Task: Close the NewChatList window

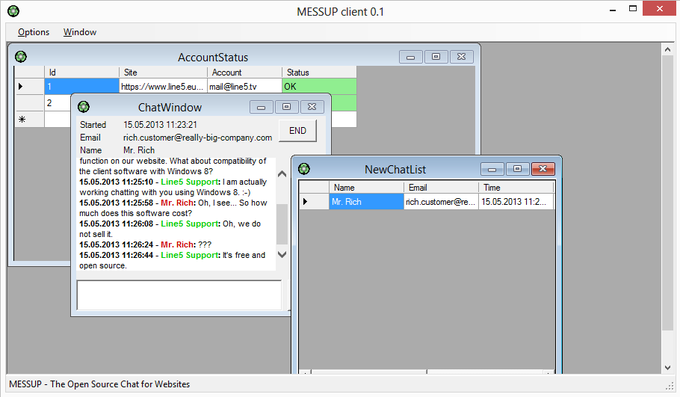Action: click(x=543, y=169)
